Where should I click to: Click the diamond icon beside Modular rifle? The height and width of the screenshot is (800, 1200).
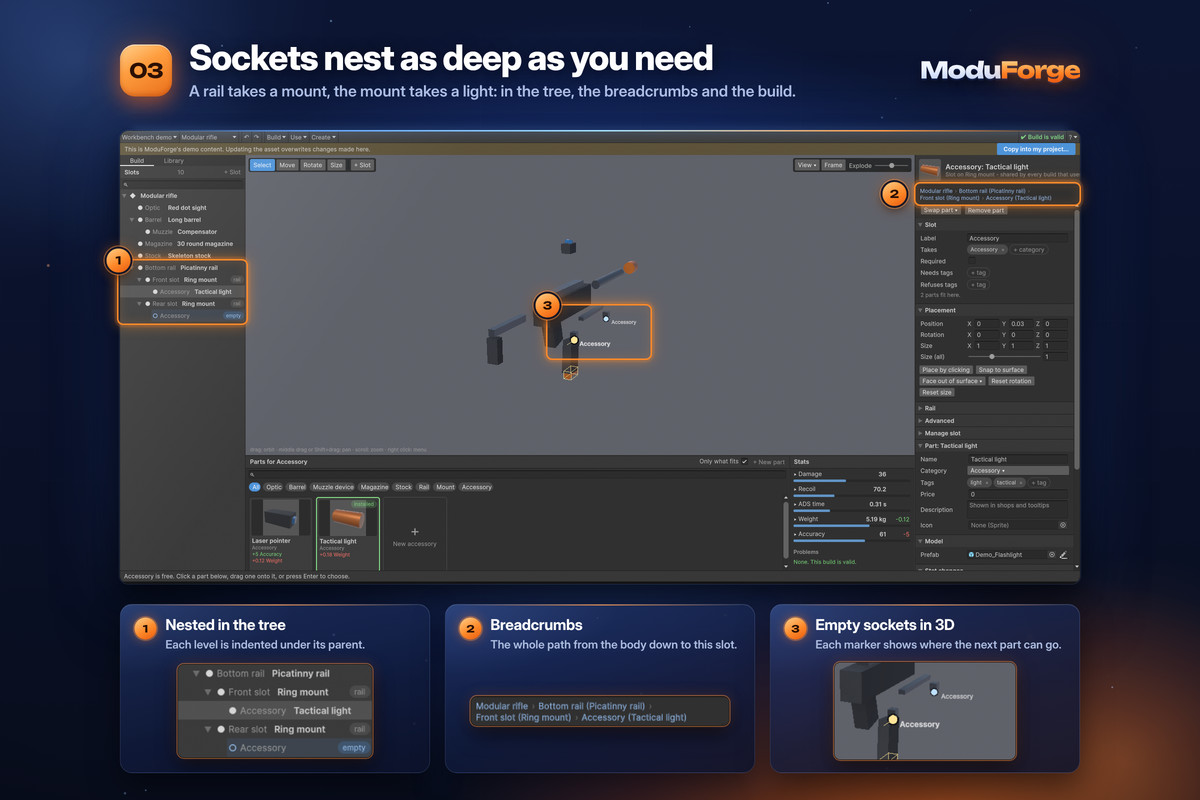[133, 196]
